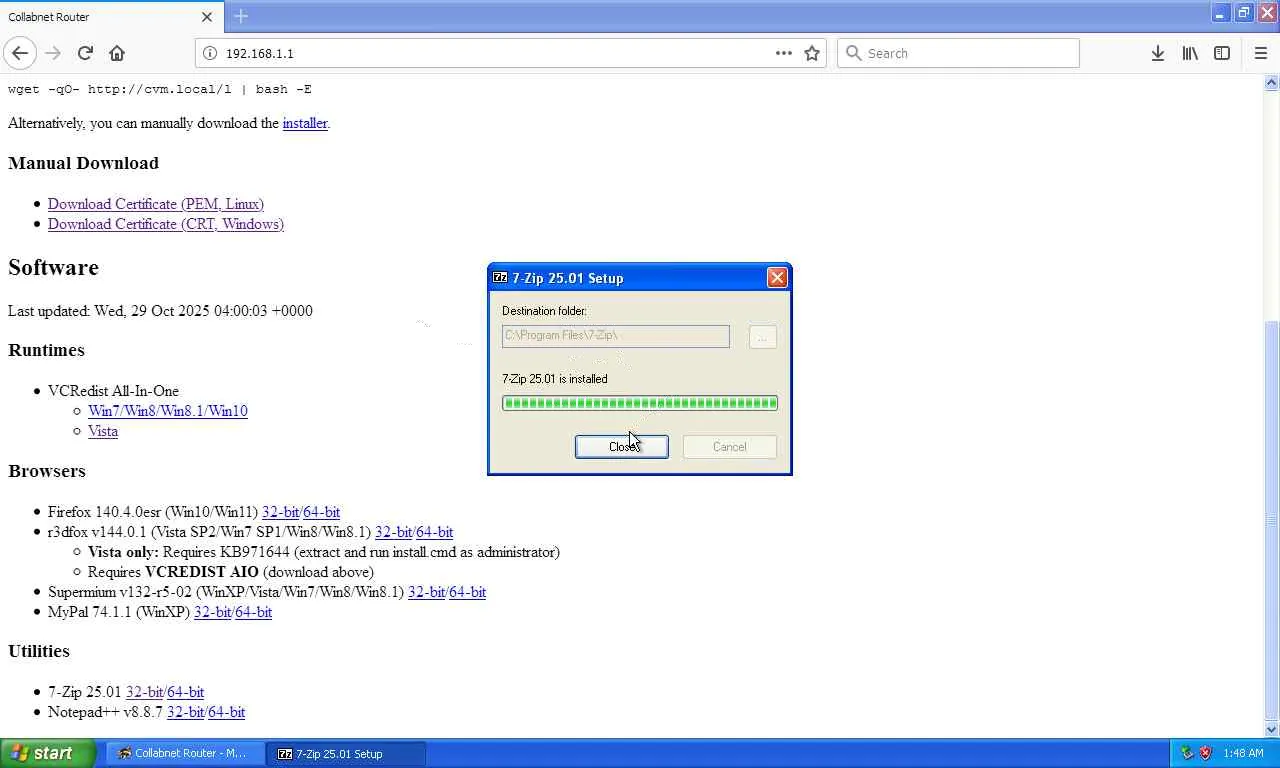
Task: Click the 7-Zip Destination folder field
Action: click(x=616, y=336)
